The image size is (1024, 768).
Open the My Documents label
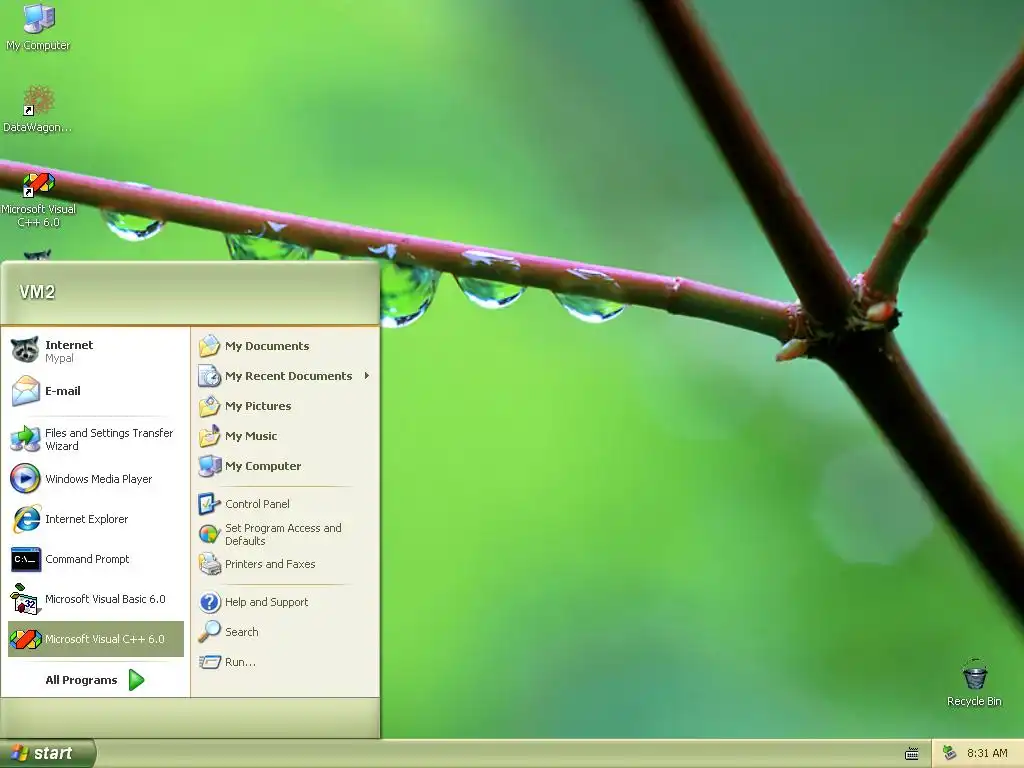pos(267,346)
